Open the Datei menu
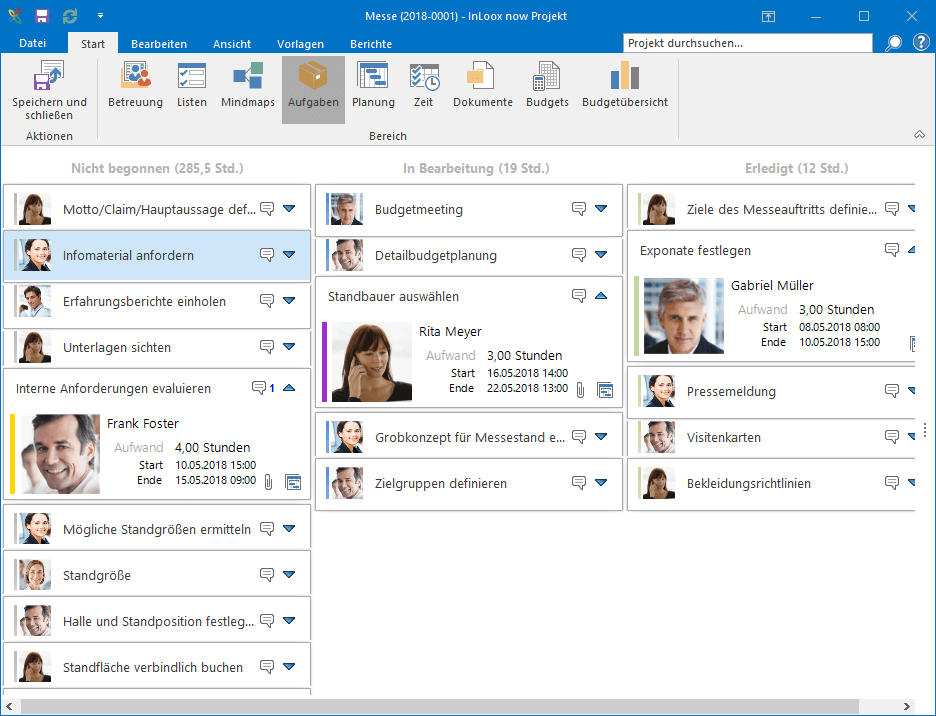Screen dimensions: 936x716 coord(33,44)
